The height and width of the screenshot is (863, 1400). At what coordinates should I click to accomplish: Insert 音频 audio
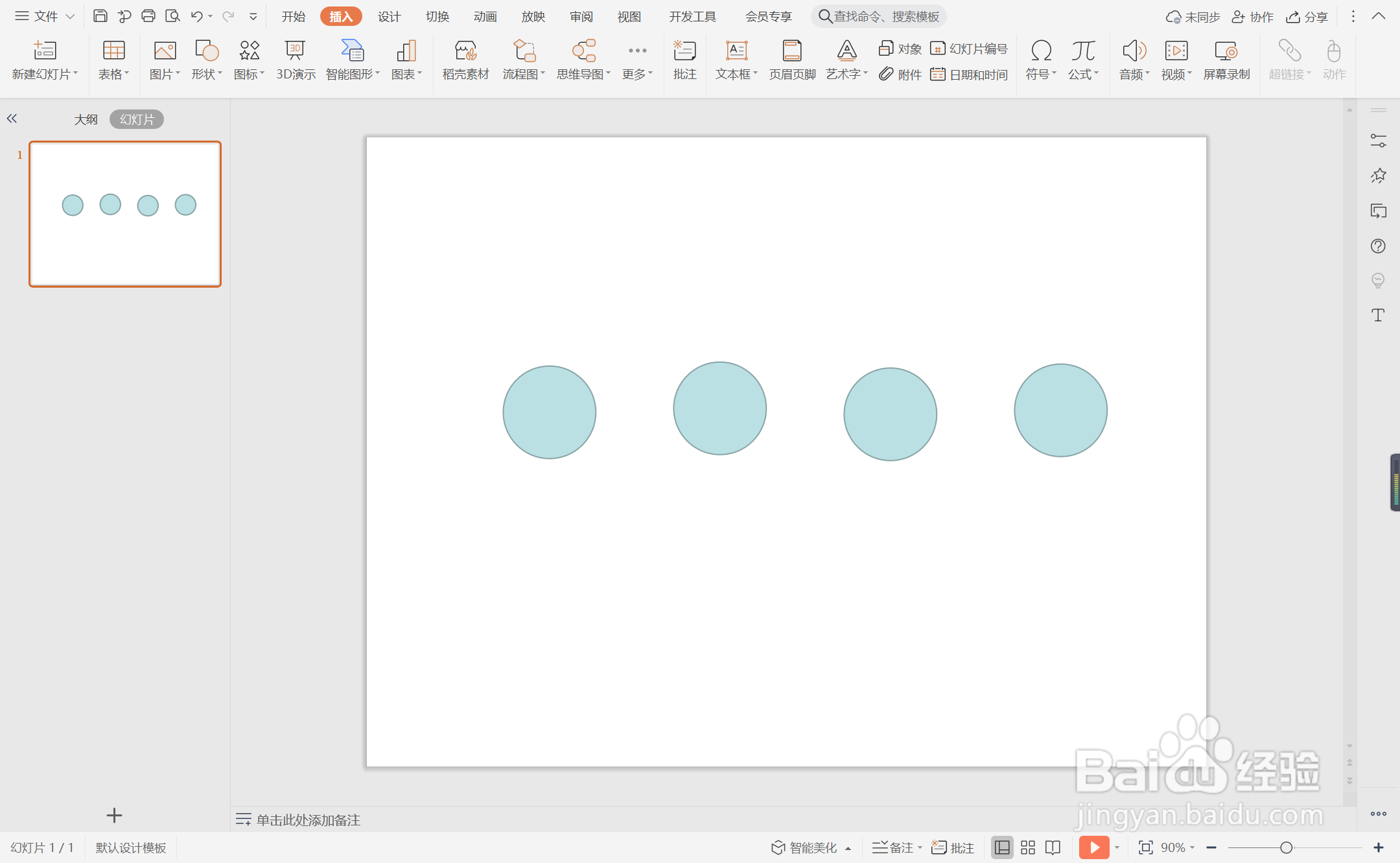coord(1134,60)
